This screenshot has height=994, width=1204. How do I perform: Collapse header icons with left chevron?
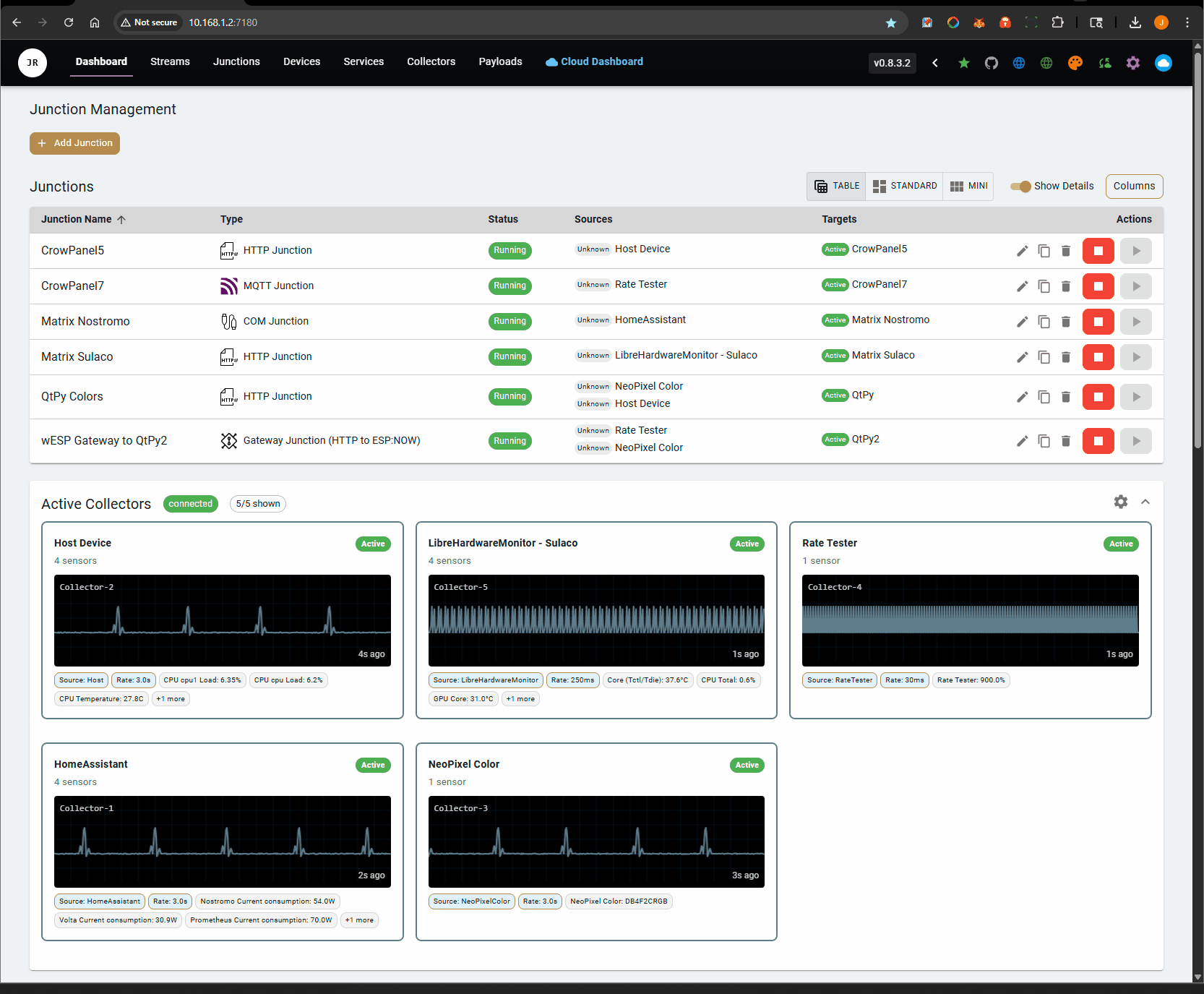(x=935, y=63)
